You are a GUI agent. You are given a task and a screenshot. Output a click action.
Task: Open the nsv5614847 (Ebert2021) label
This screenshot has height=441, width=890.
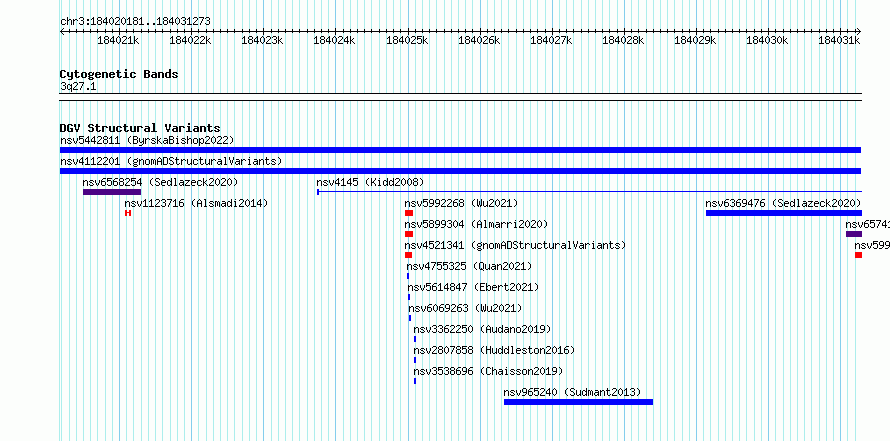click(473, 287)
